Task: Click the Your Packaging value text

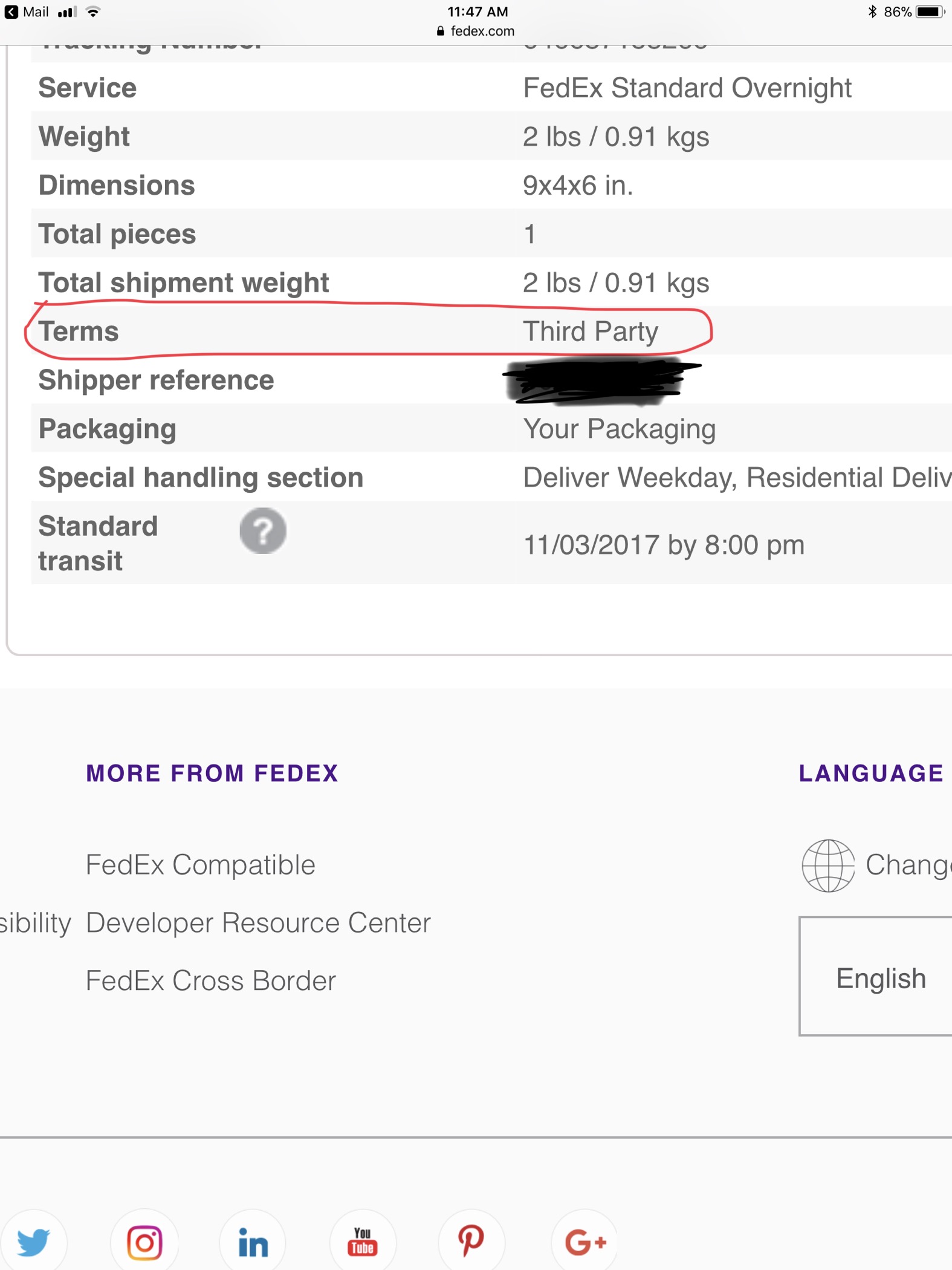Action: 619,429
